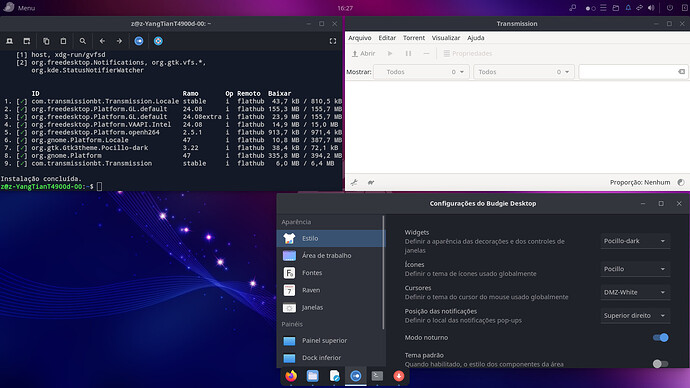Click the copy icon in terminal toolbar
This screenshot has height=388, width=690.
[x=46, y=41]
